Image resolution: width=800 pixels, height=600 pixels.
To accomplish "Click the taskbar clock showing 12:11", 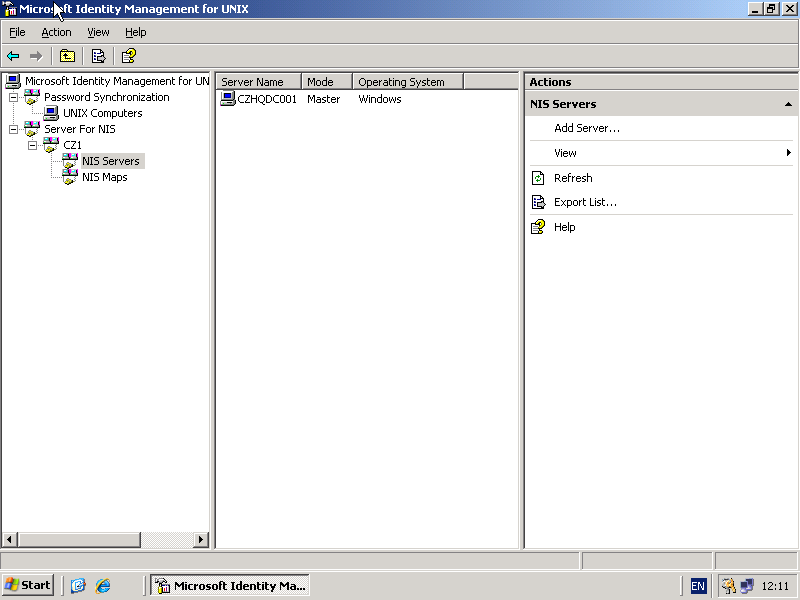I will coord(775,586).
